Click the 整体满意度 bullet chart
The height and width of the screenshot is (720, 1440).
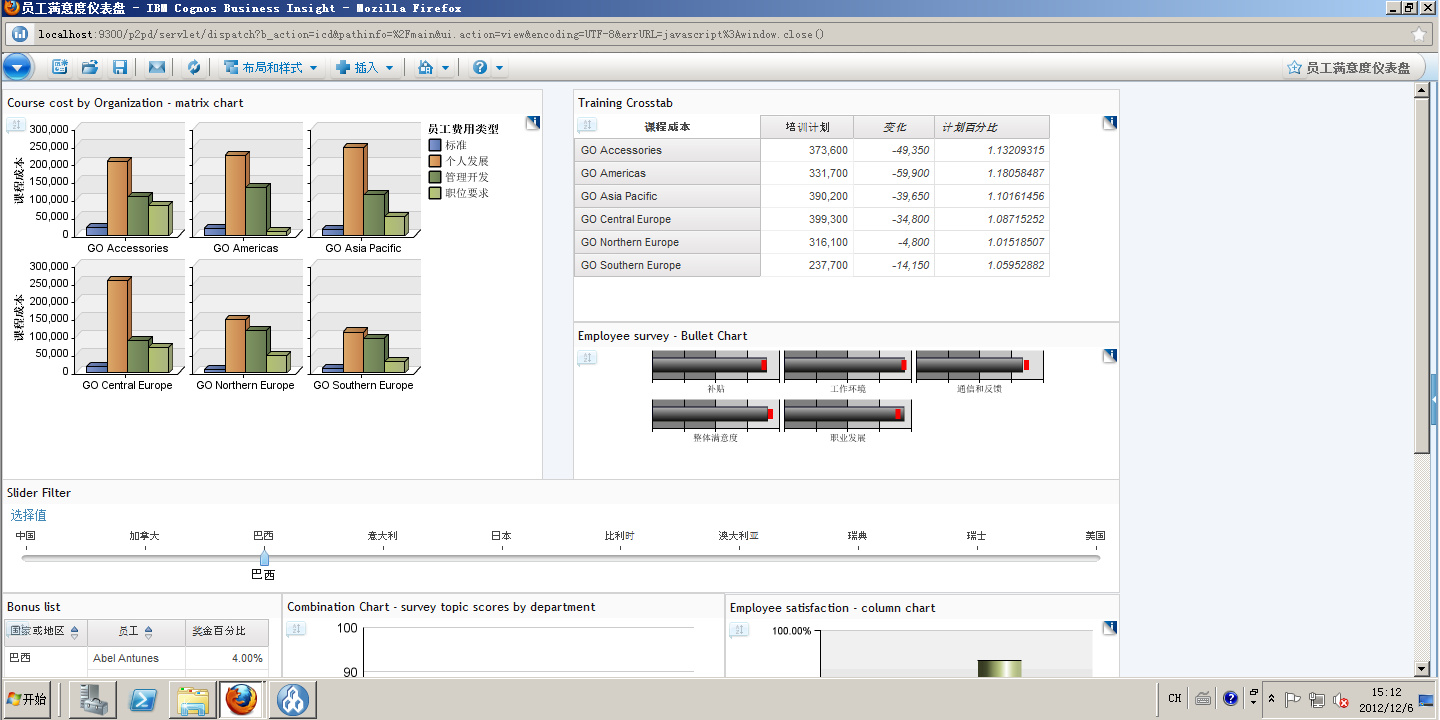coord(715,415)
